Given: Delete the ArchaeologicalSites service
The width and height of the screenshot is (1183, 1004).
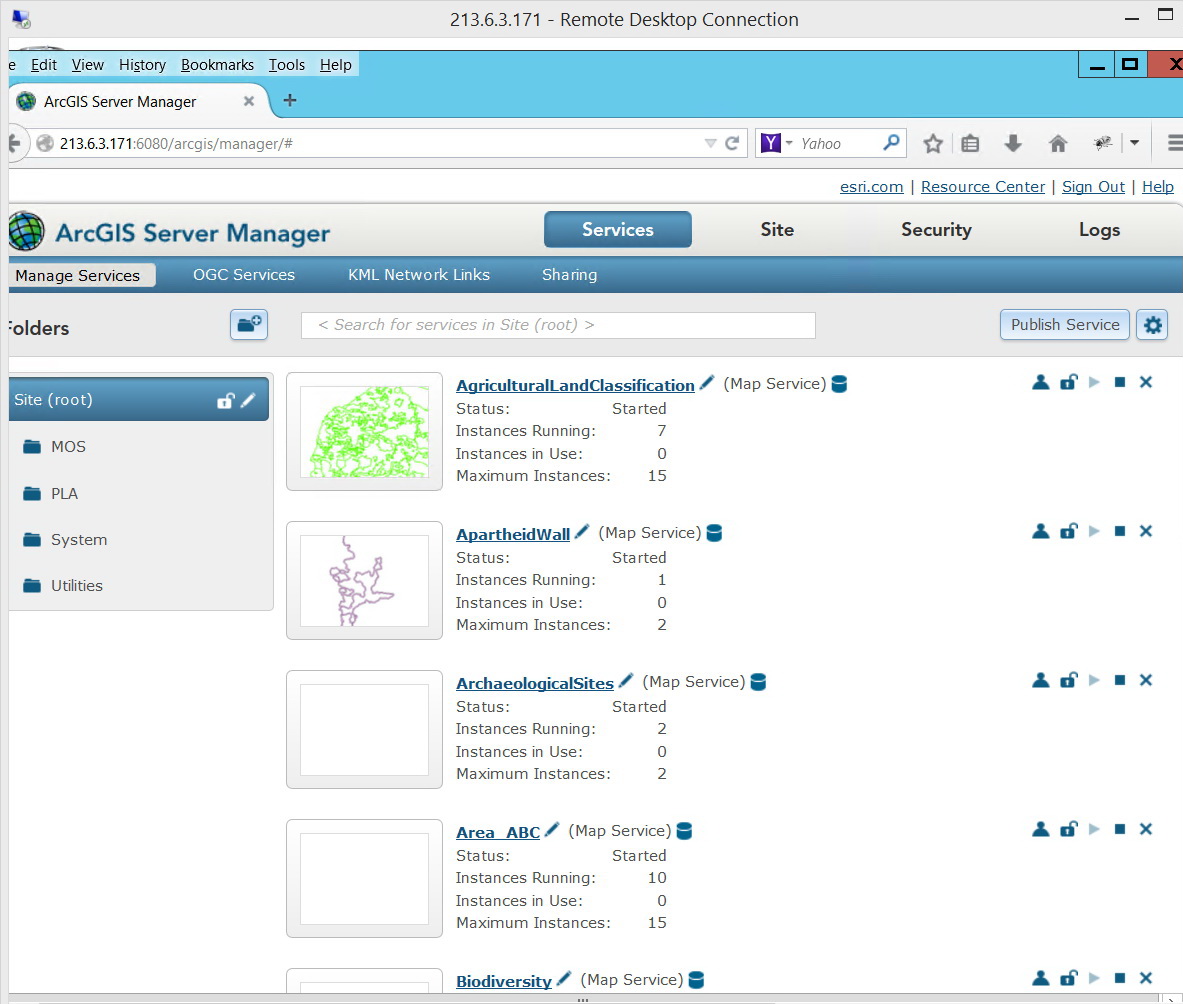Looking at the screenshot, I should point(1146,680).
